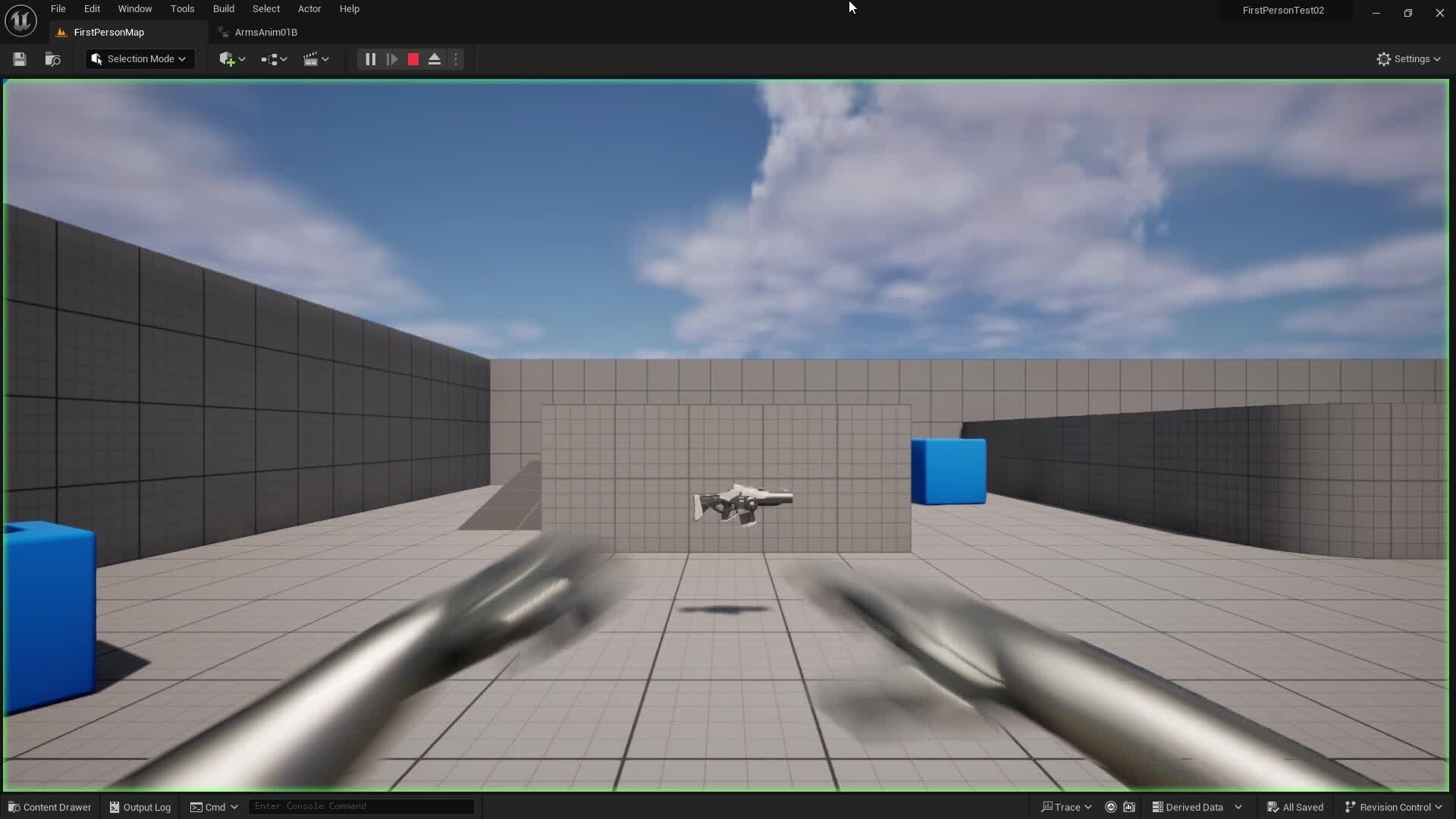
Task: Expand the Revision Control menu
Action: click(1393, 807)
